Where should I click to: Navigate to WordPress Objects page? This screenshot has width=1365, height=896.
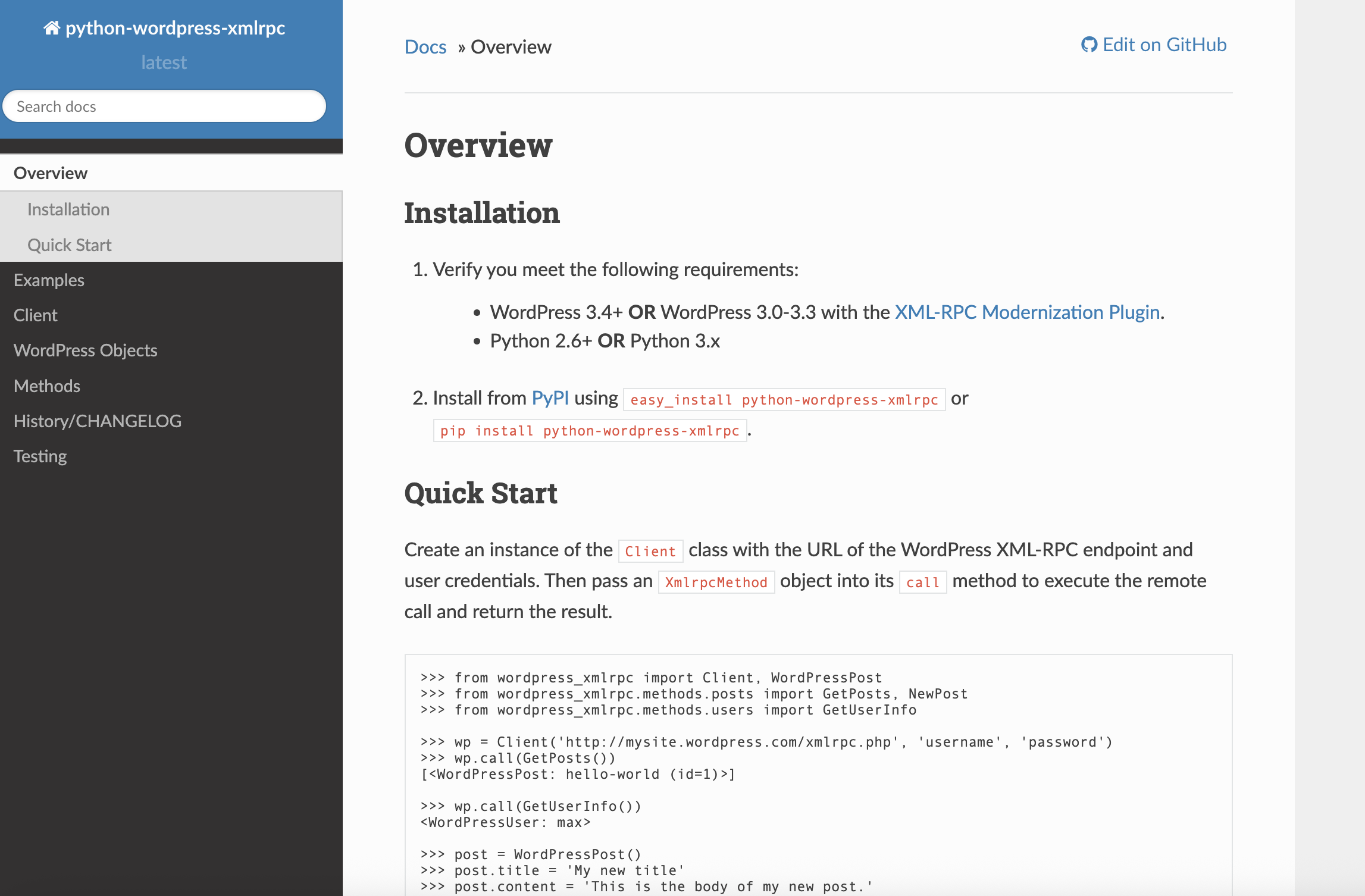pyautogui.click(x=171, y=350)
